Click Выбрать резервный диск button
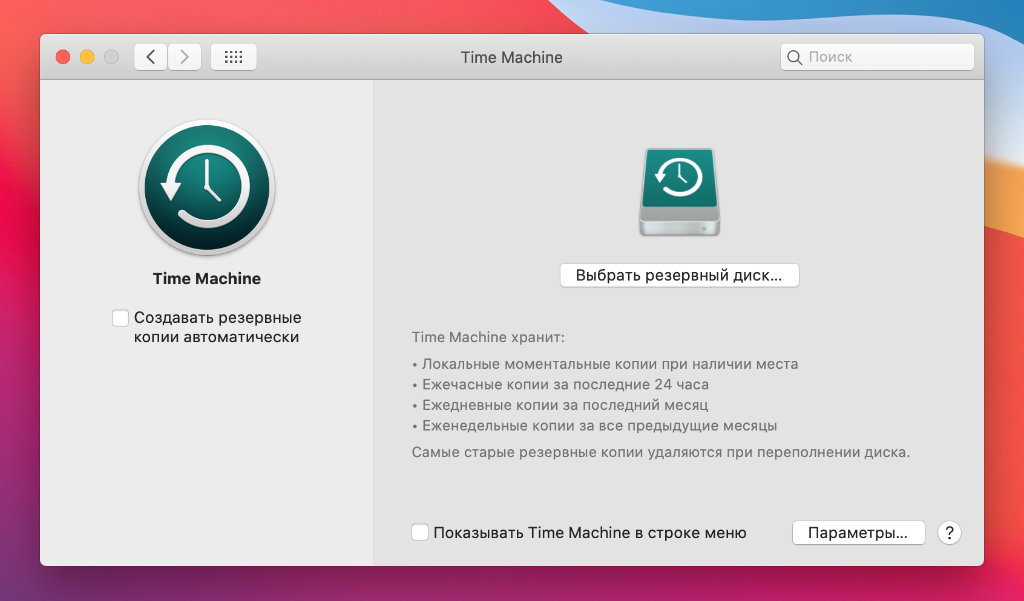Image resolution: width=1024 pixels, height=601 pixels. [679, 275]
